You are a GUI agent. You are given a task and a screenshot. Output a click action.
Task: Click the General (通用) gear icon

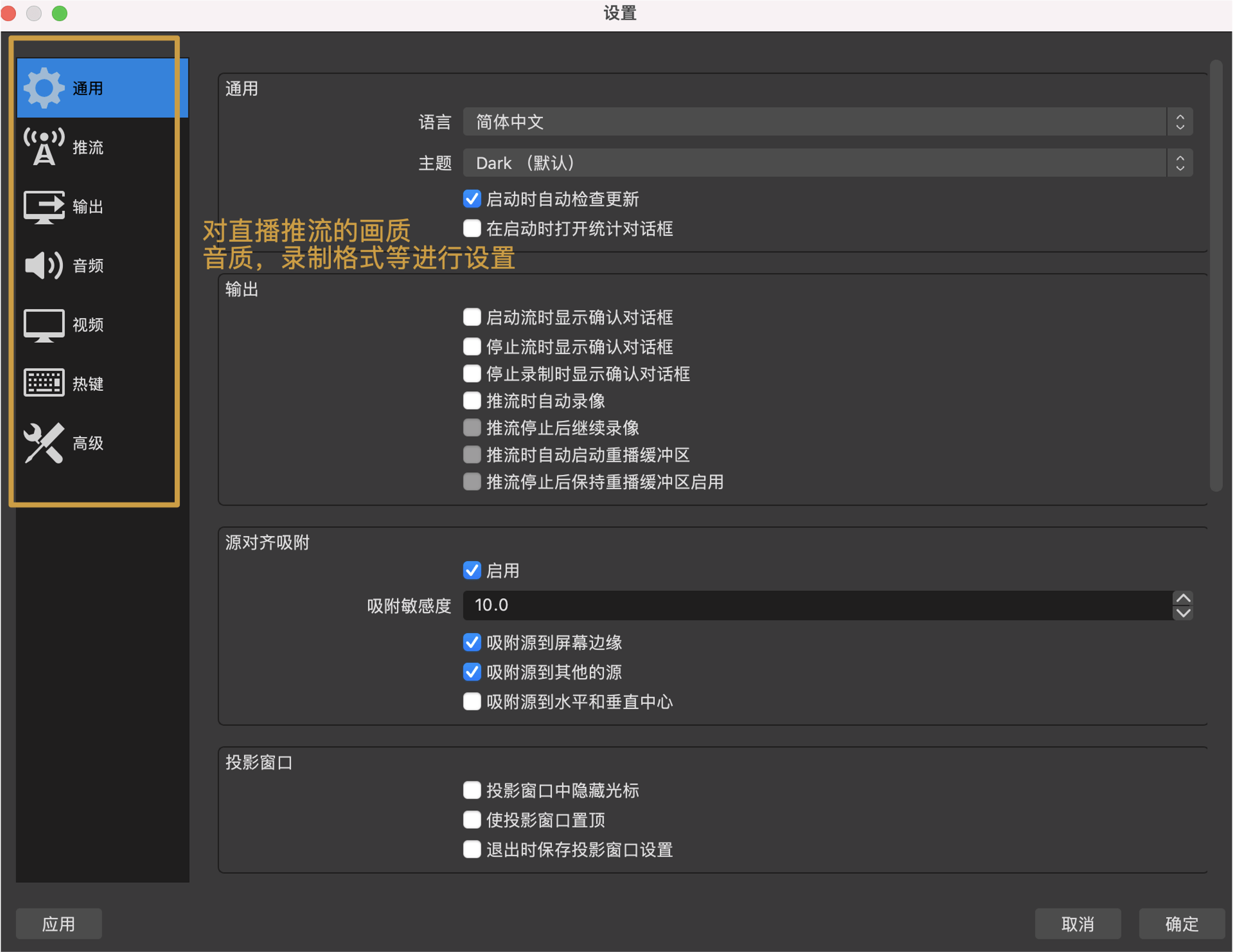point(43,88)
